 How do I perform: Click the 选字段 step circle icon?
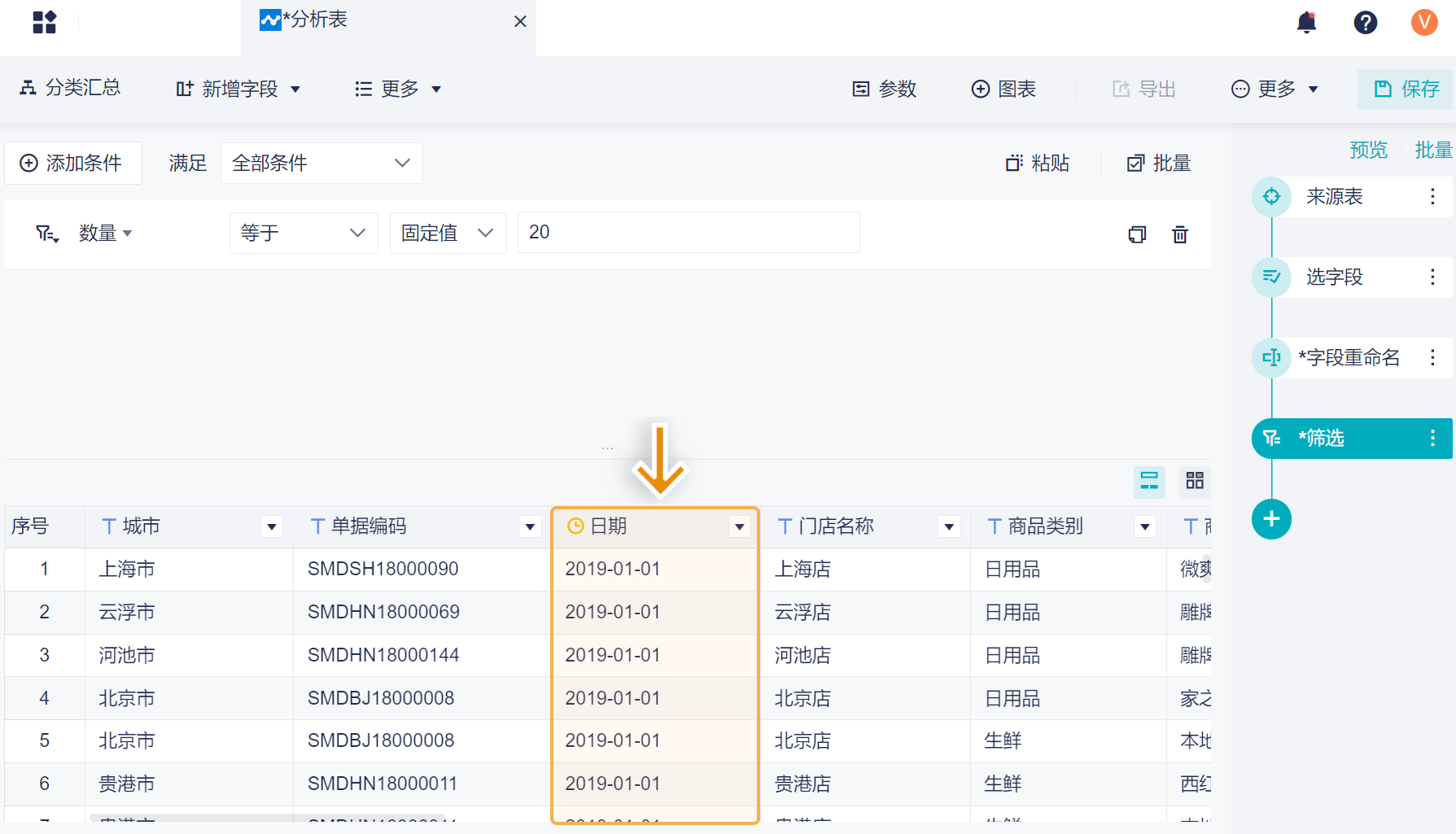pos(1271,277)
